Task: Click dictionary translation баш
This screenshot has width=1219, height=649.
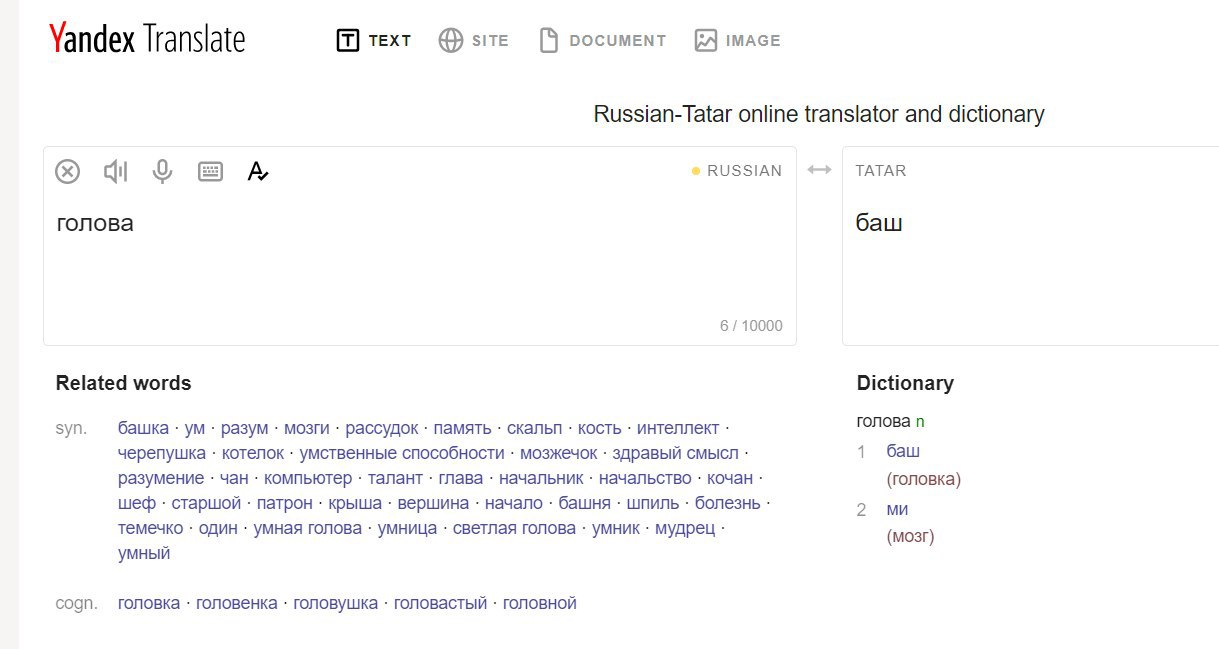Action: tap(903, 451)
